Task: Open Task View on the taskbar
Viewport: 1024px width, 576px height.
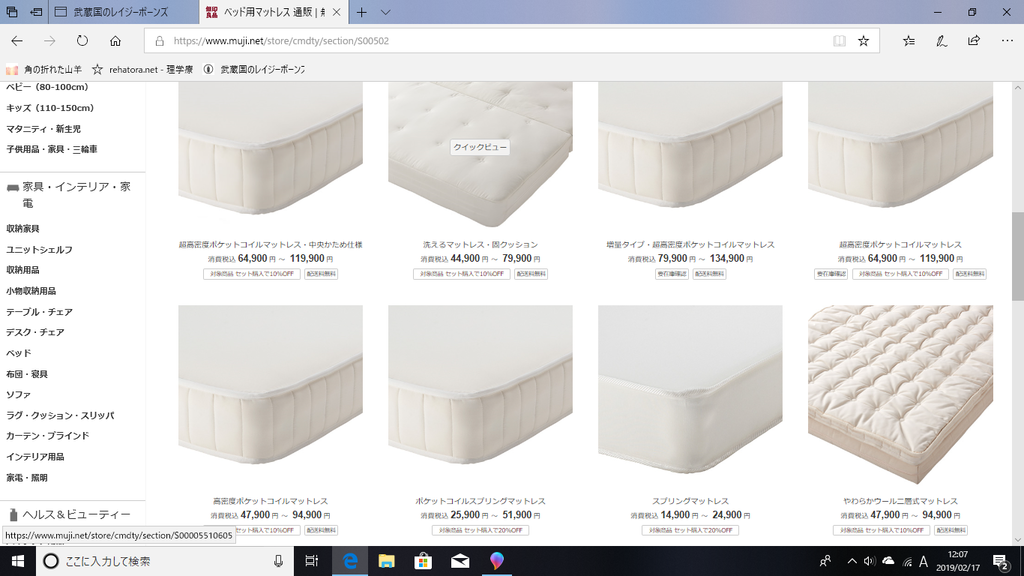Action: (x=312, y=561)
